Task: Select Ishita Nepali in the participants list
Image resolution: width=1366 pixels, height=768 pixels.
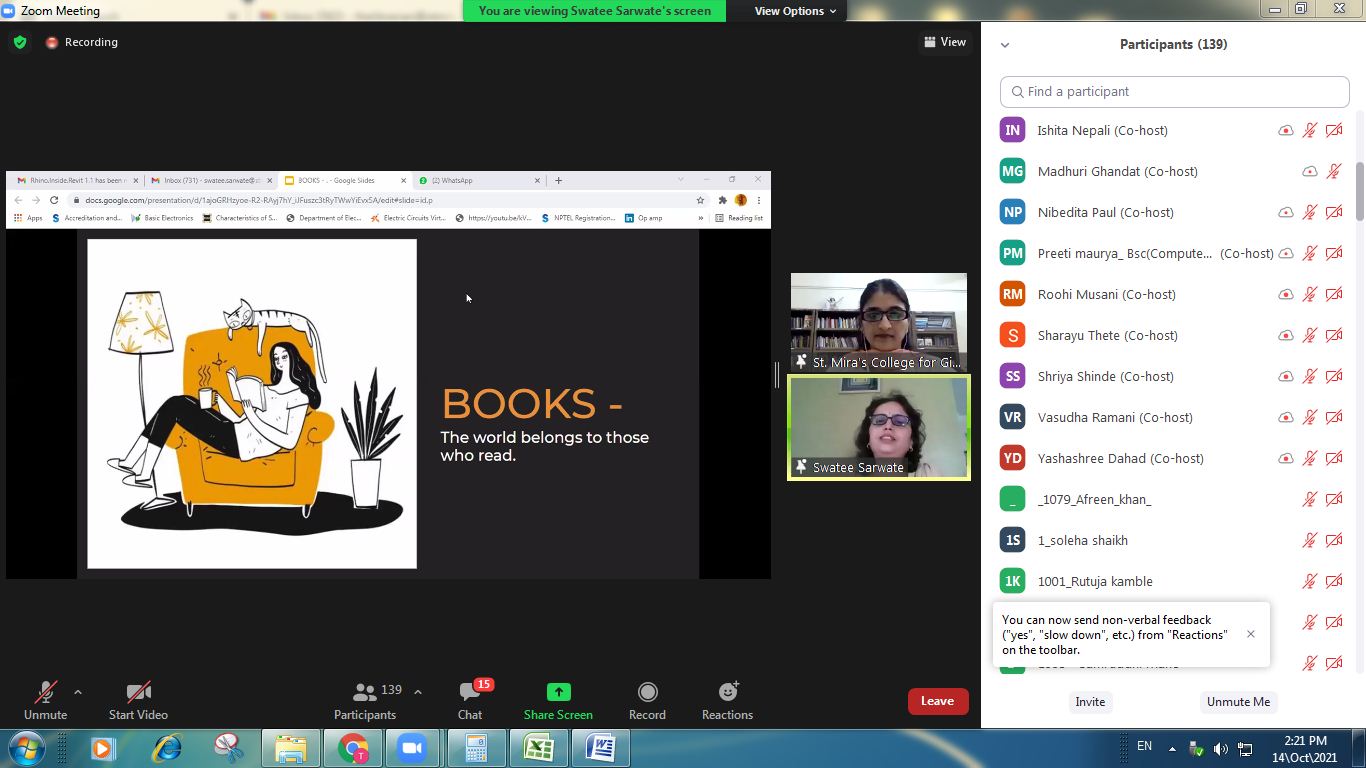Action: 1102,130
